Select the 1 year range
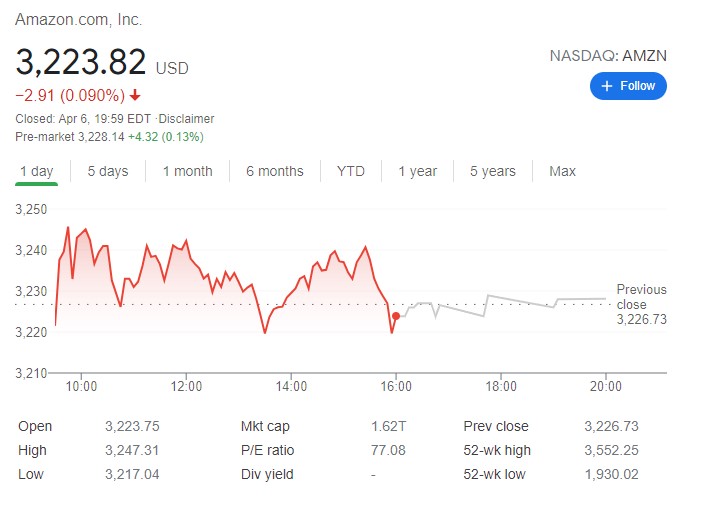723x515 pixels. tap(417, 171)
